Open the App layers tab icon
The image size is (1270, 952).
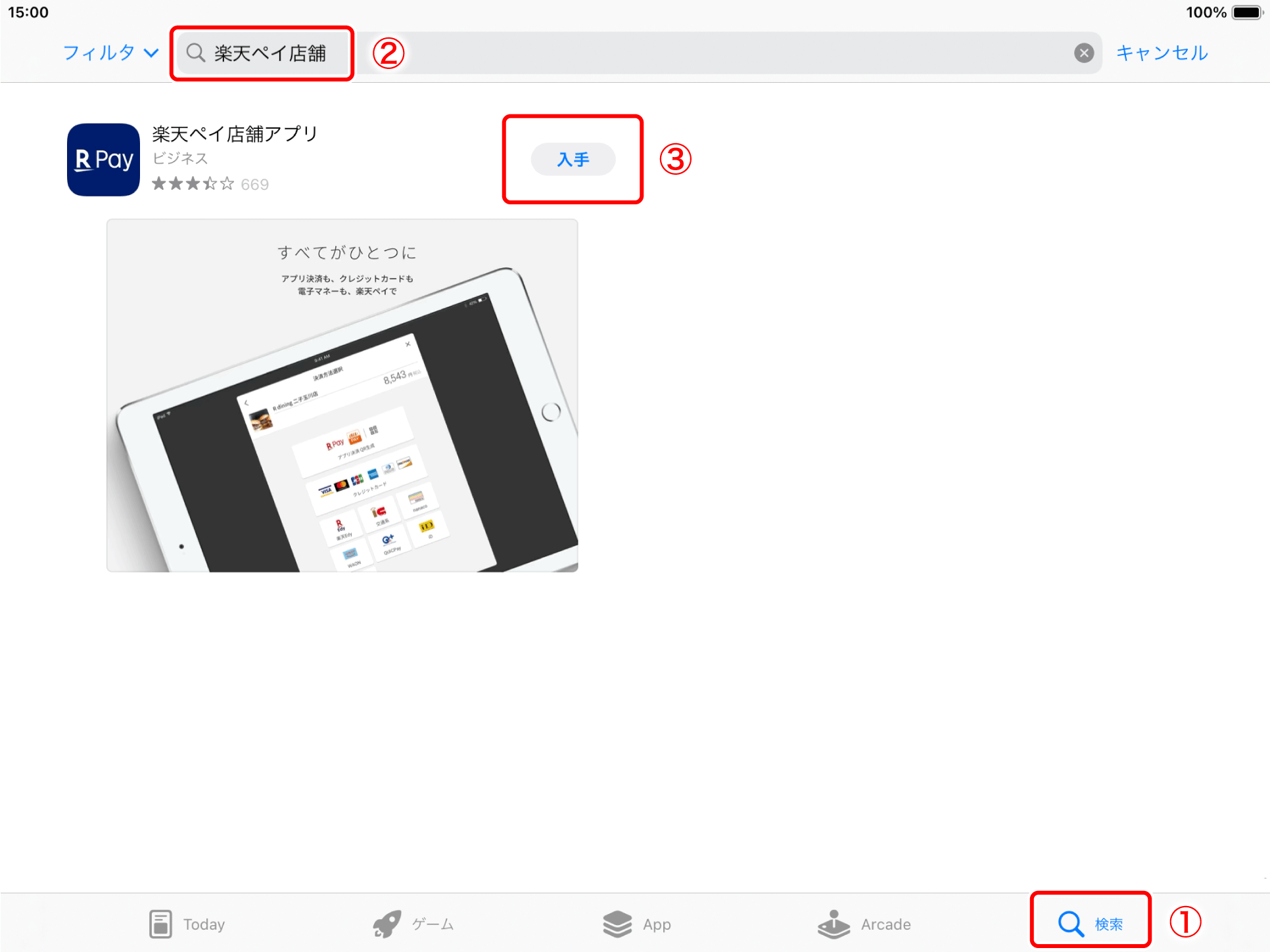click(617, 924)
